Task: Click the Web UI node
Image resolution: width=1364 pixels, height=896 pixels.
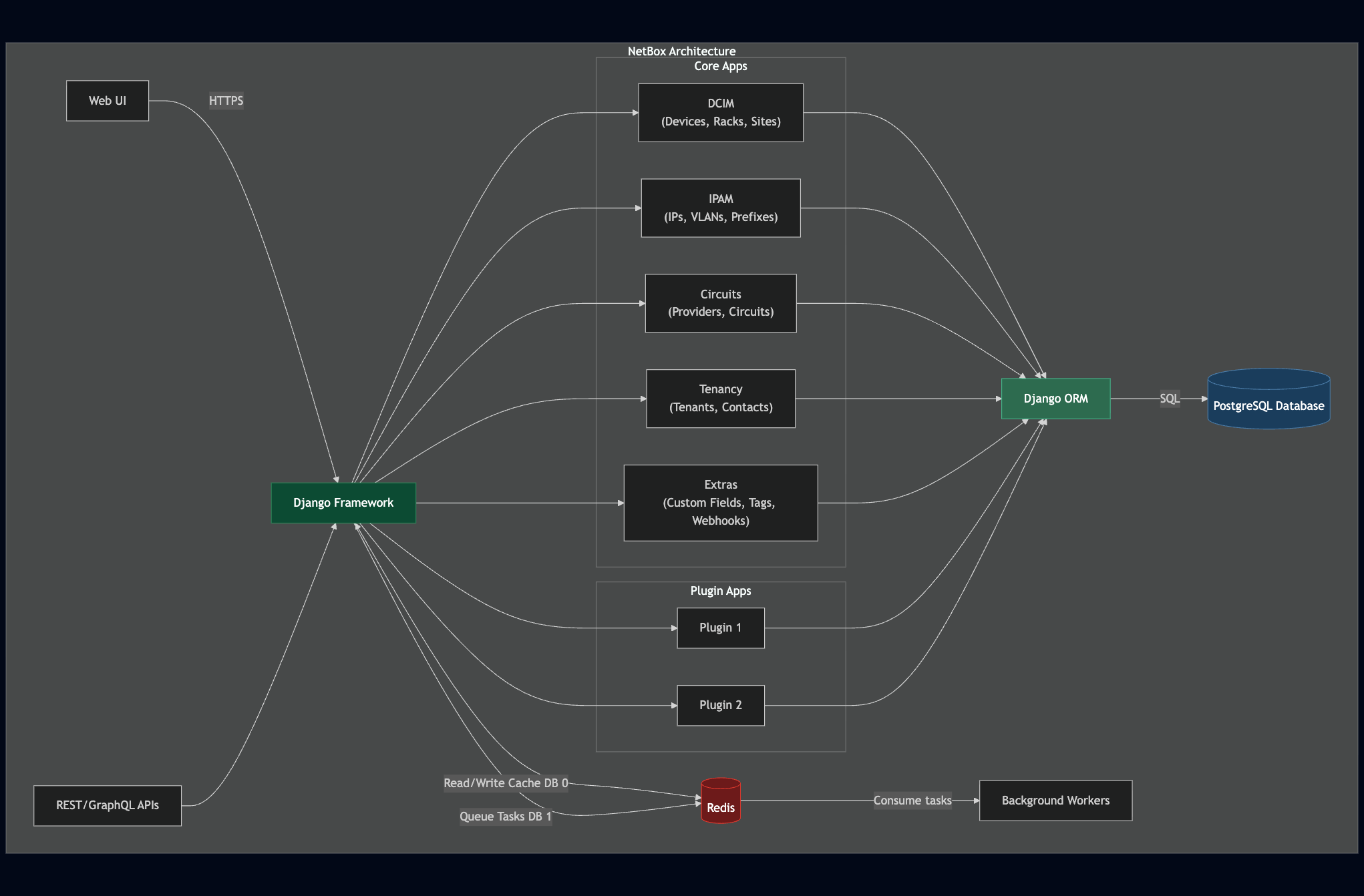Action: point(108,101)
